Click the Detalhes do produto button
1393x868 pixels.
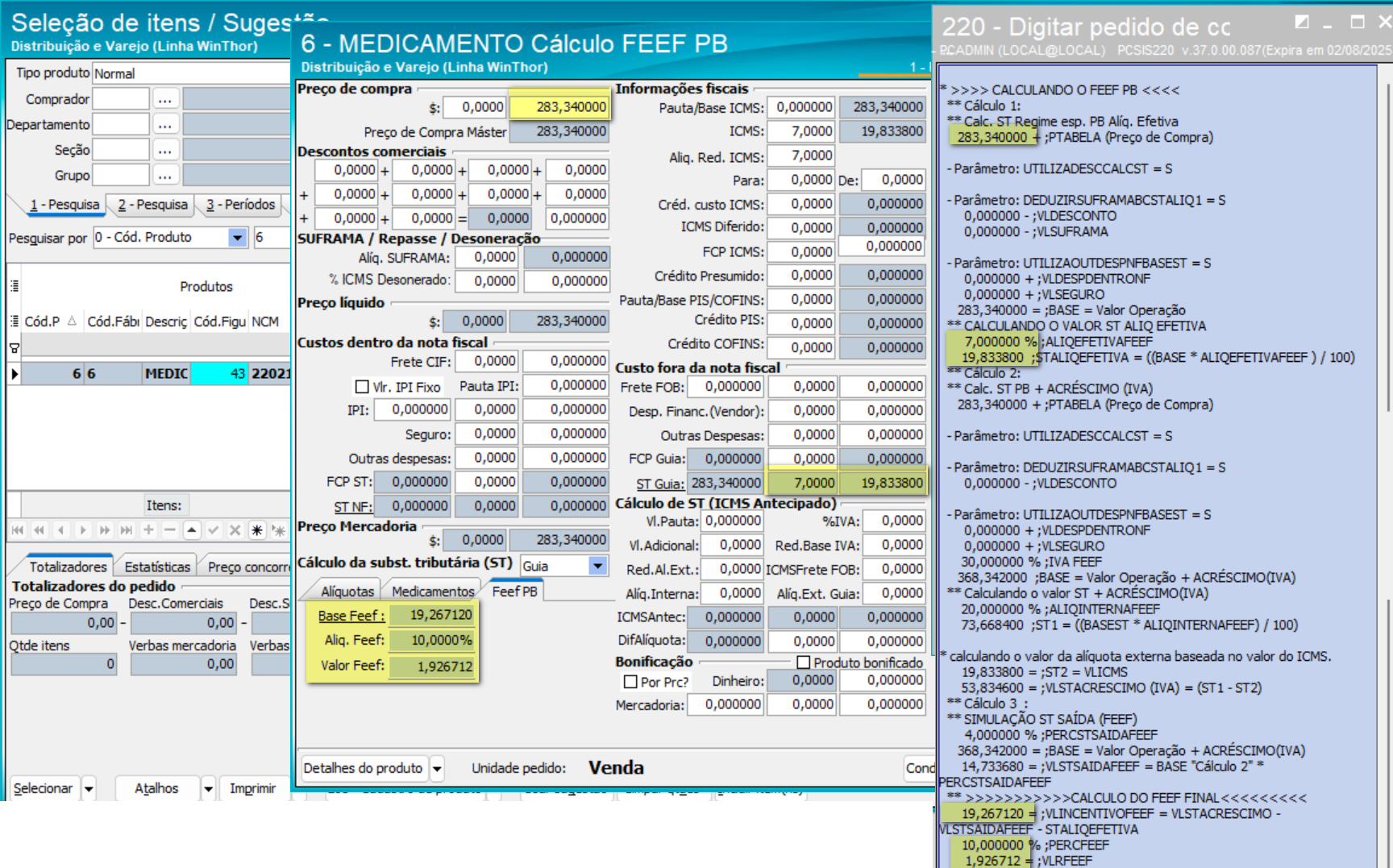tap(363, 768)
